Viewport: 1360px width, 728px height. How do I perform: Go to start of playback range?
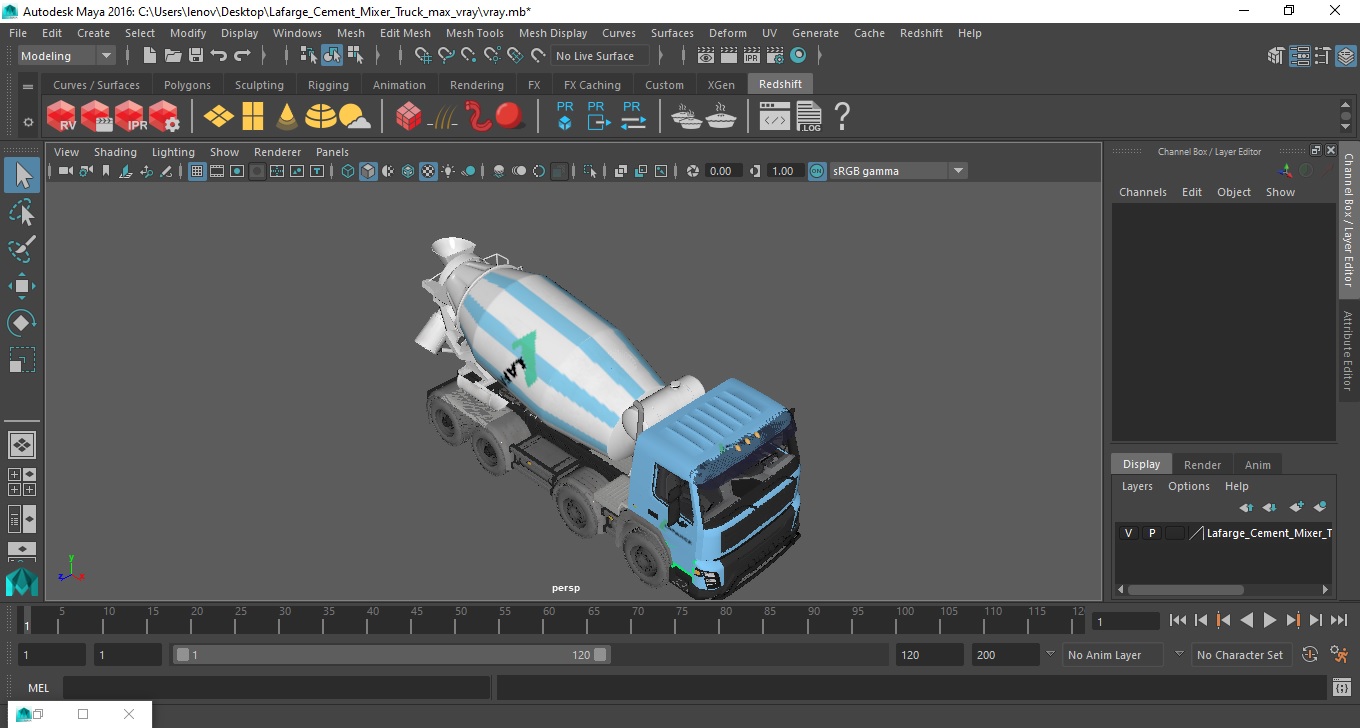[1178, 620]
